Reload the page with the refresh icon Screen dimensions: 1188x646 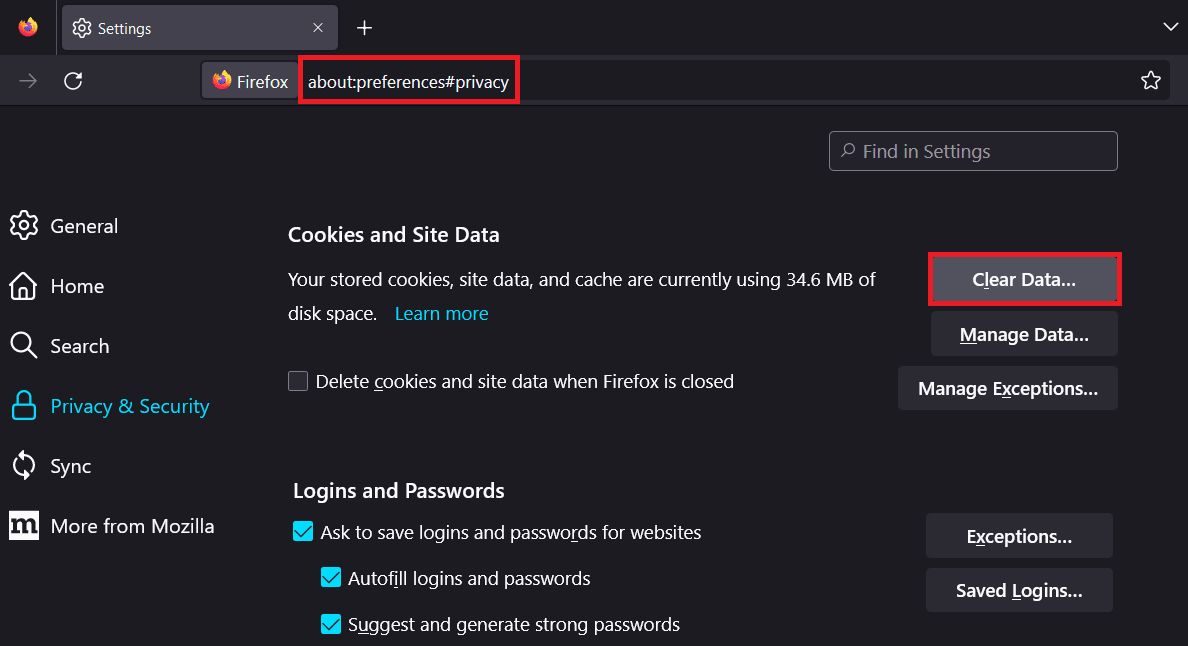[x=72, y=80]
